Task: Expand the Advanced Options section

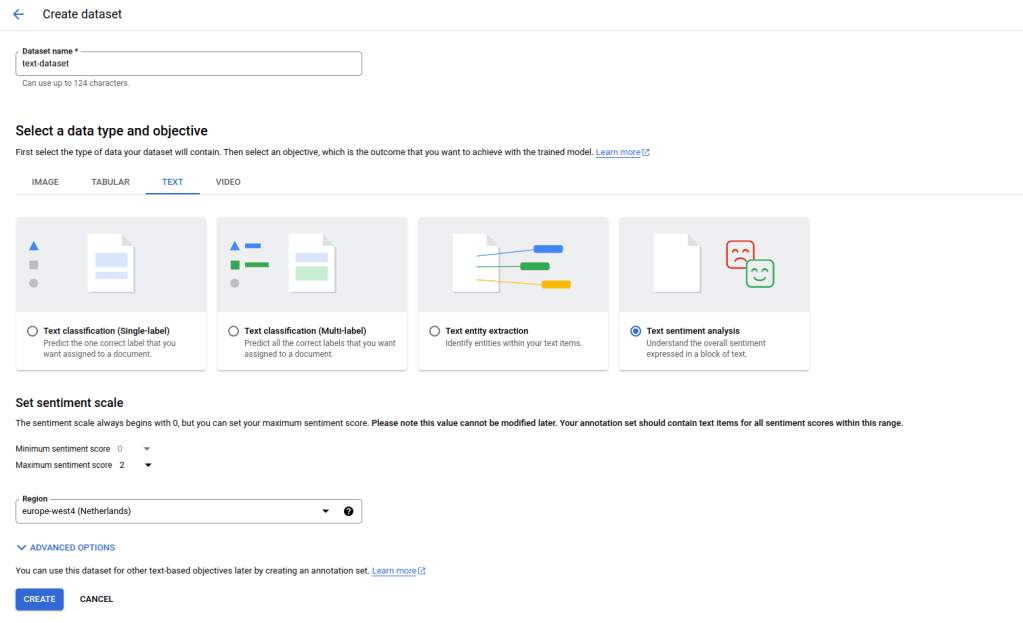Action: (66, 548)
